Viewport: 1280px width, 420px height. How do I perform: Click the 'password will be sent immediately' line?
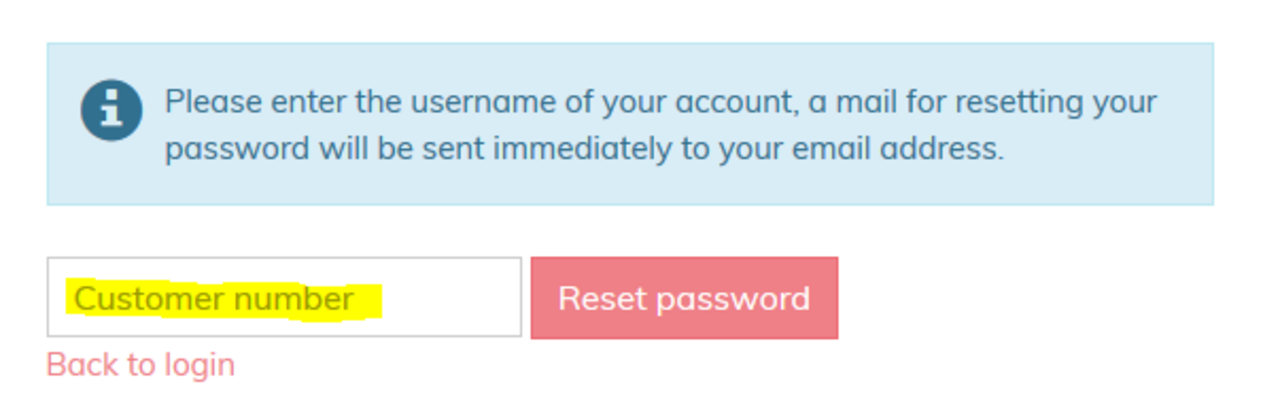584,149
